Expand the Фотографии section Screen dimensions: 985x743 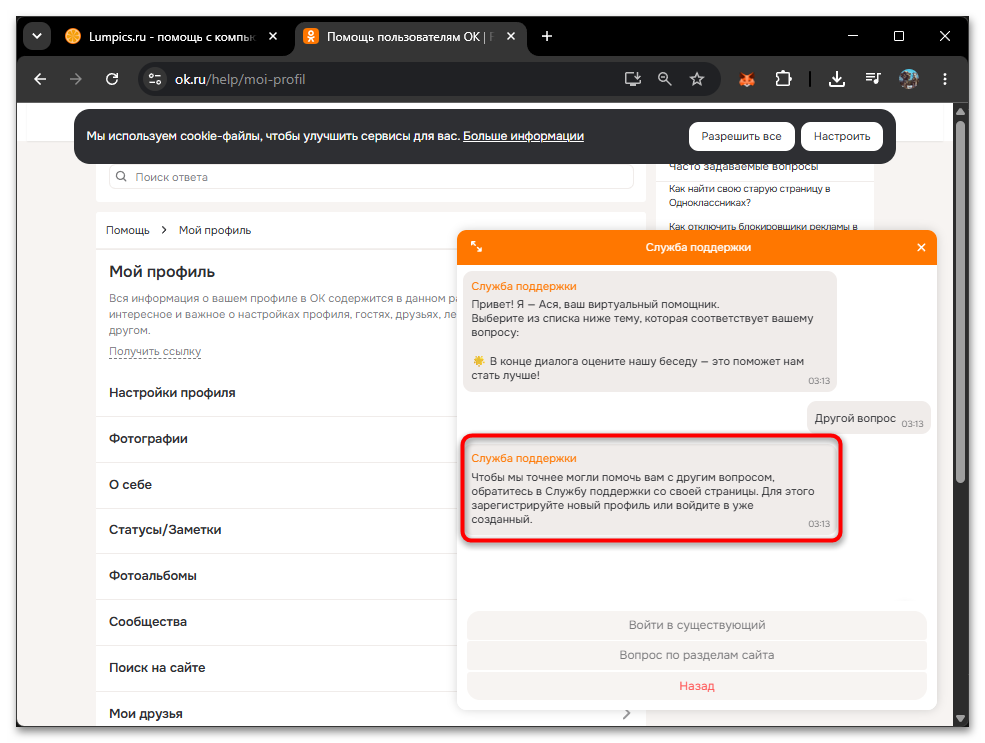tap(276, 439)
